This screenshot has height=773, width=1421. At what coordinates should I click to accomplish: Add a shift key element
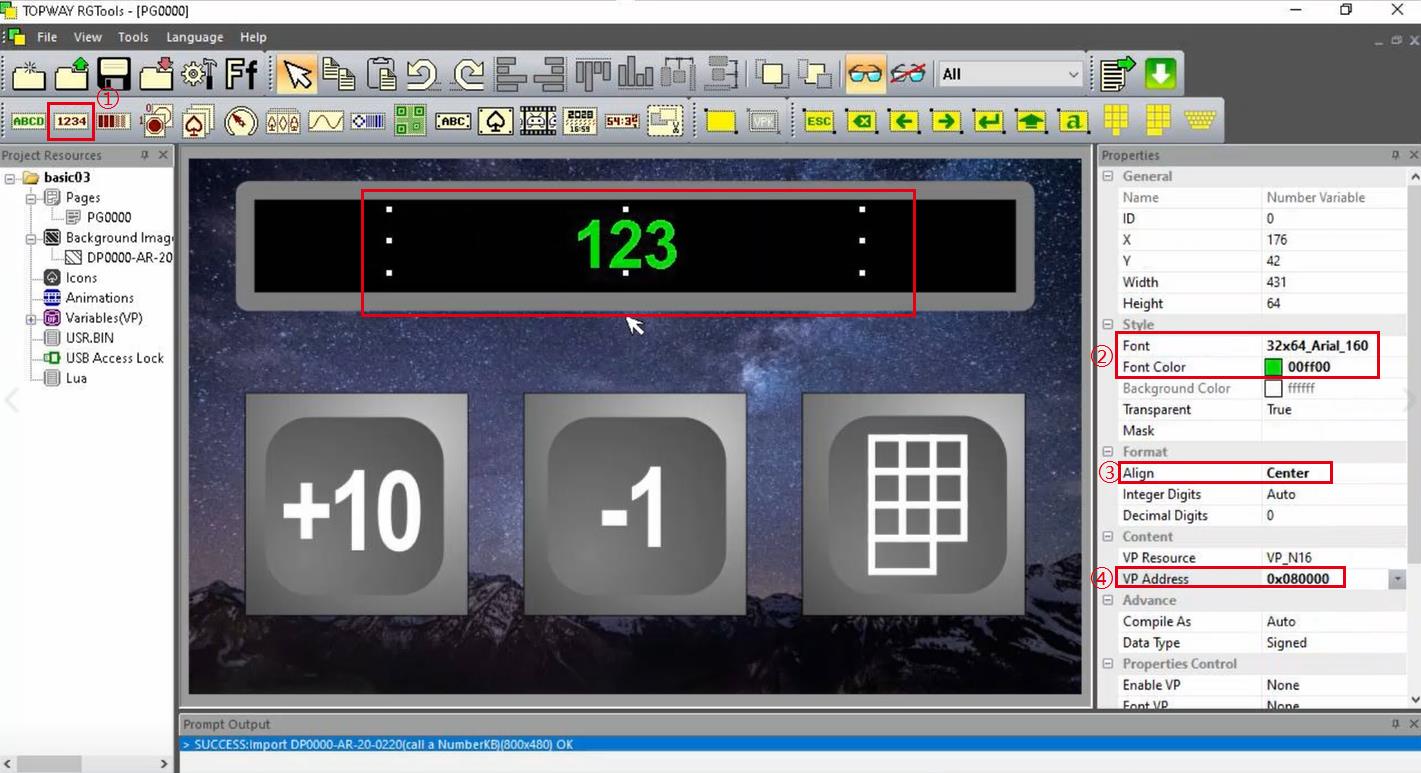(1031, 121)
